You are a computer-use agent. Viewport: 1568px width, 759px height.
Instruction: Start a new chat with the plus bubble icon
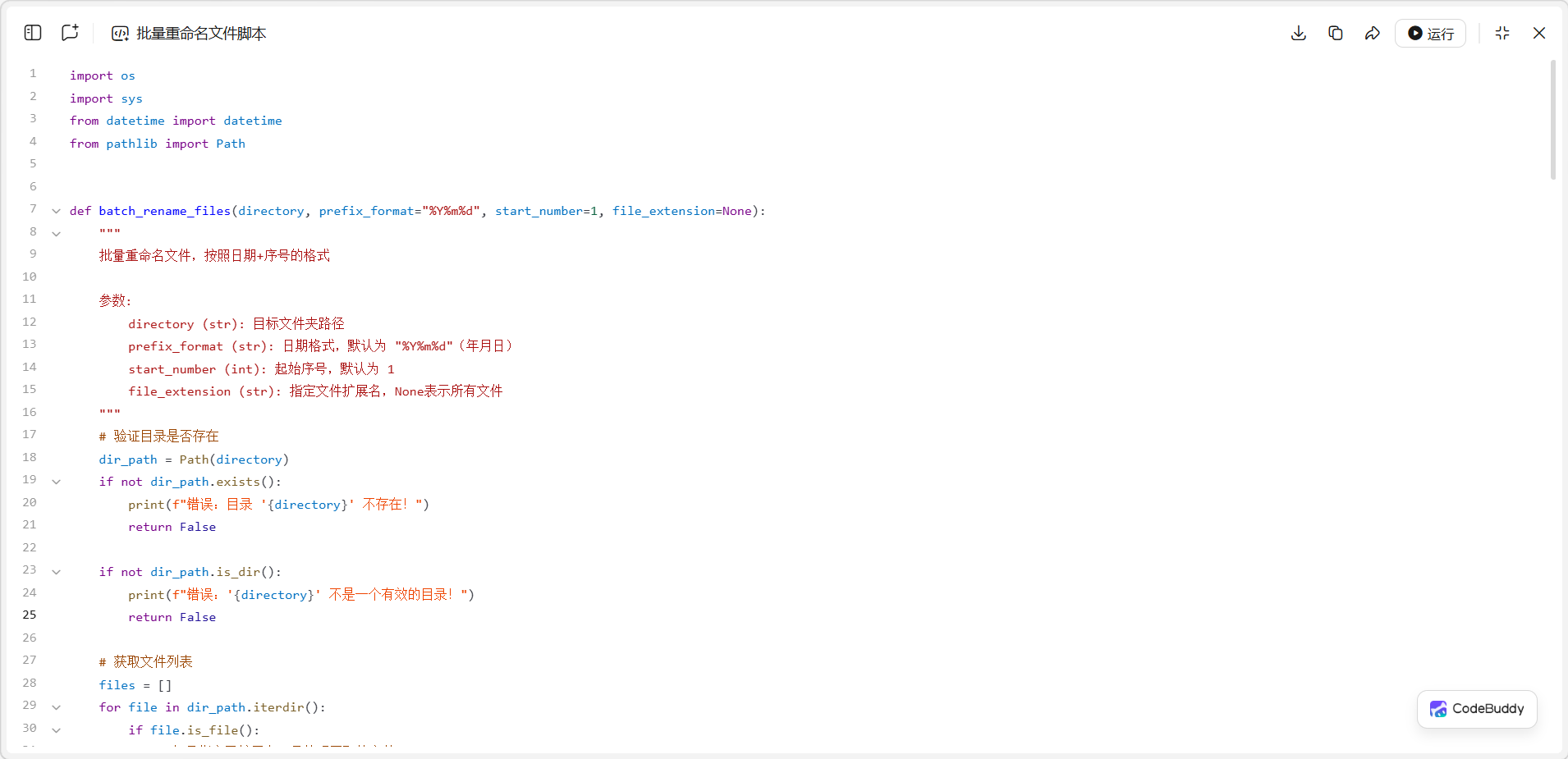[70, 33]
